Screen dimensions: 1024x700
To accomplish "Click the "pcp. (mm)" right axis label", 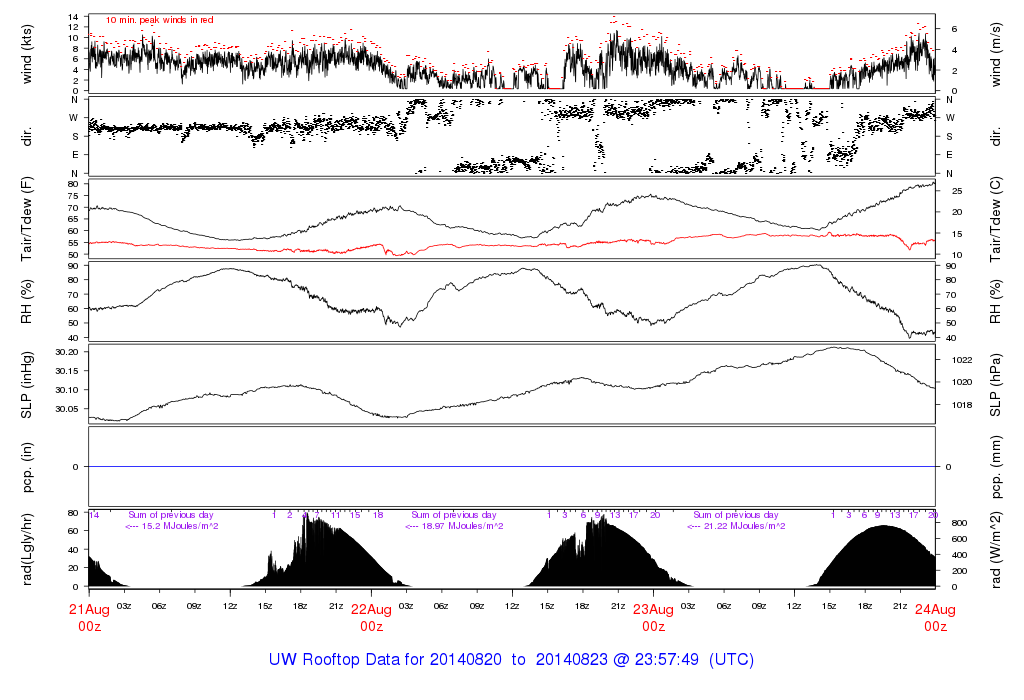I will click(x=996, y=466).
